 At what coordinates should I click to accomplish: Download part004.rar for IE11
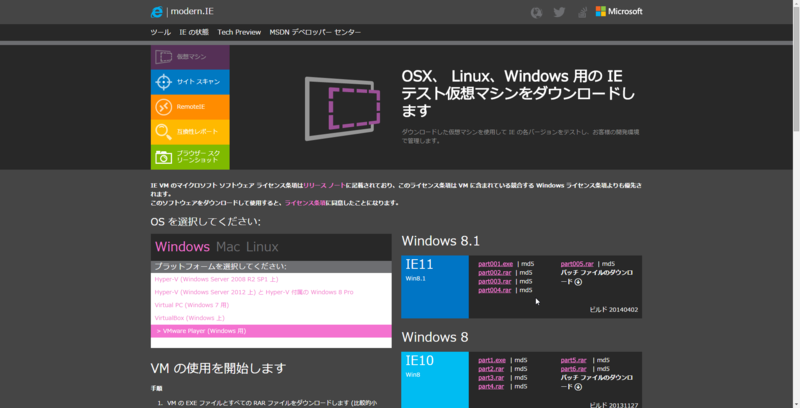tap(494, 290)
